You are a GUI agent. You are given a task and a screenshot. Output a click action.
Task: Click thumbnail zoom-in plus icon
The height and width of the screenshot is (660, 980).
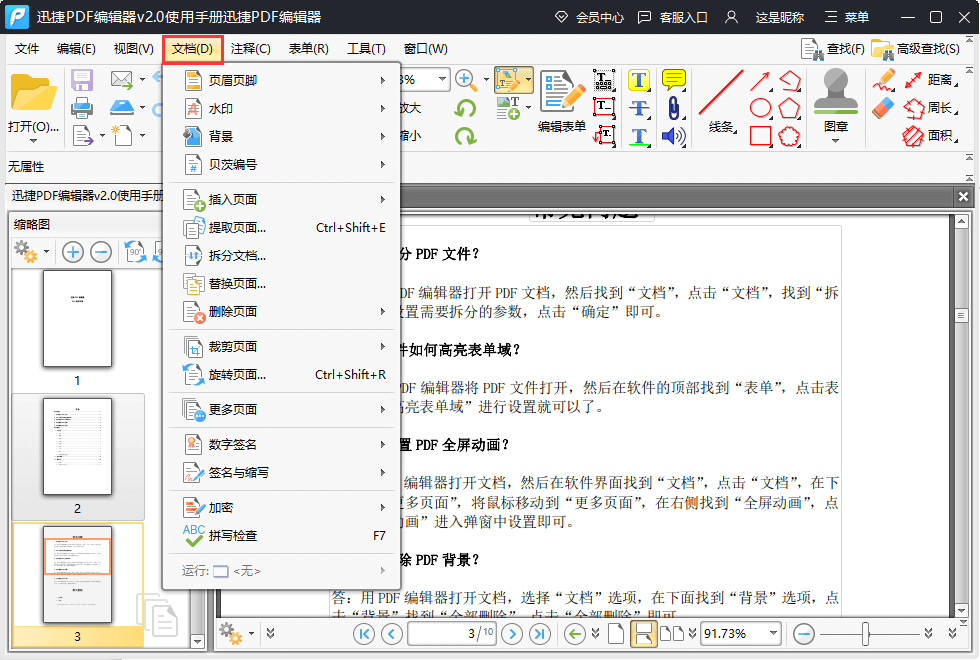[x=73, y=252]
